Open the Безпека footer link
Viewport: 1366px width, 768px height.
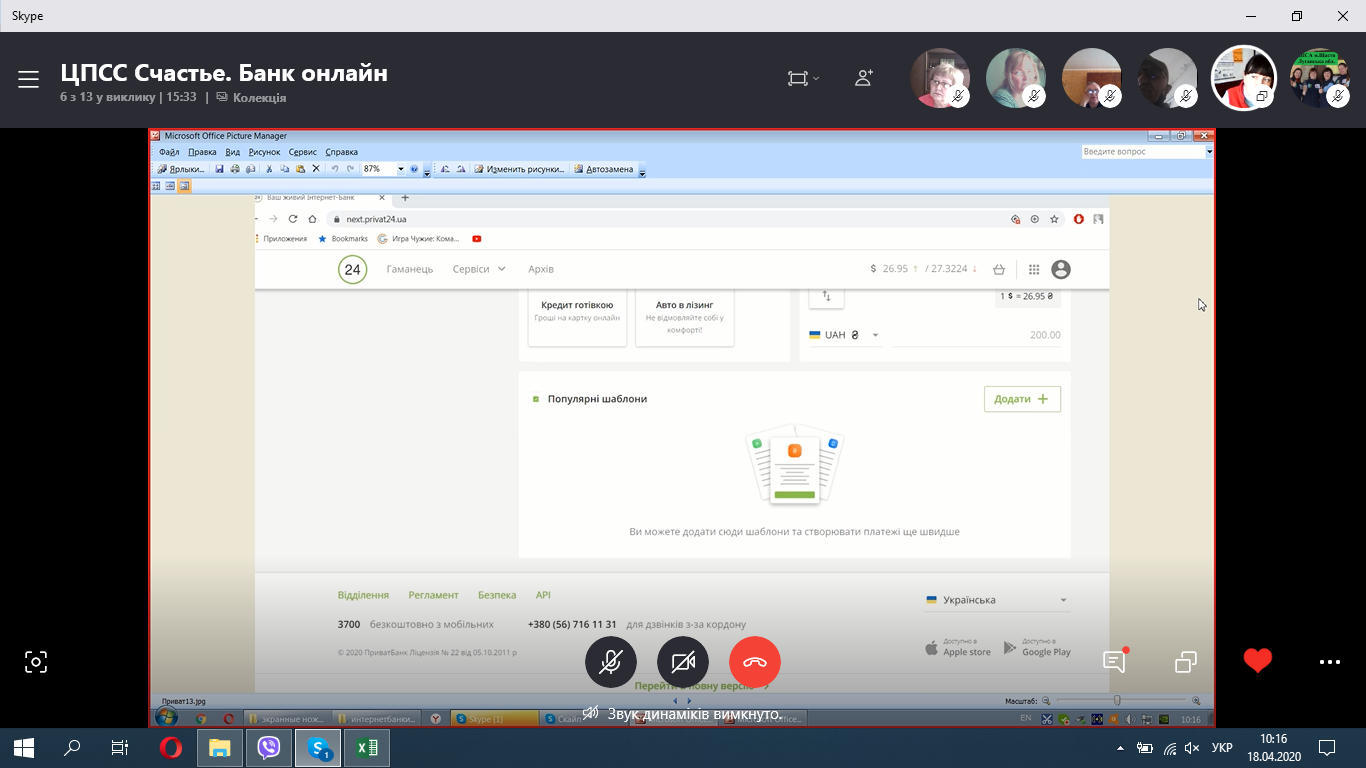497,595
